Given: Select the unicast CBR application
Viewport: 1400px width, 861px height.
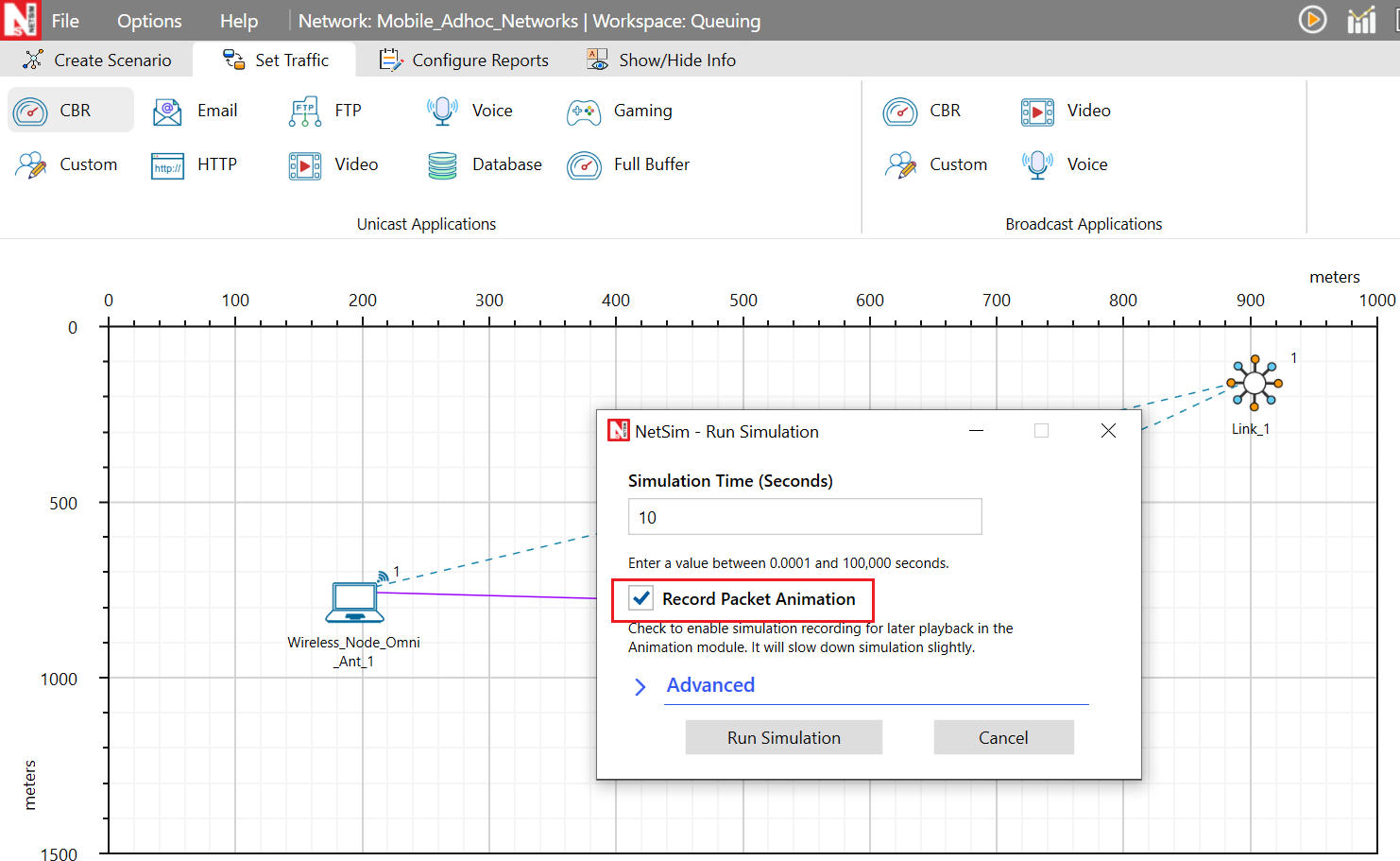Looking at the screenshot, I should [x=71, y=111].
